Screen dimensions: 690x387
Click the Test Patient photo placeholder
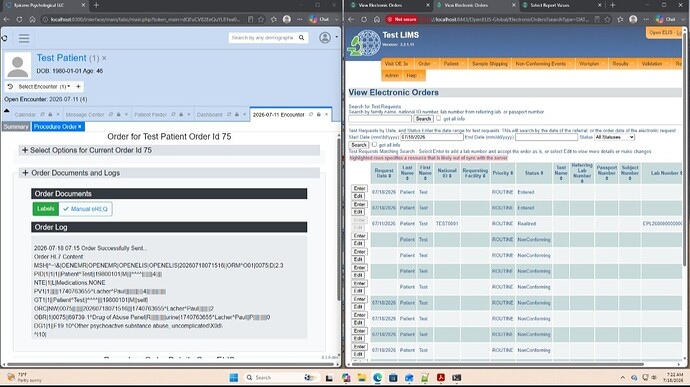coord(18,66)
